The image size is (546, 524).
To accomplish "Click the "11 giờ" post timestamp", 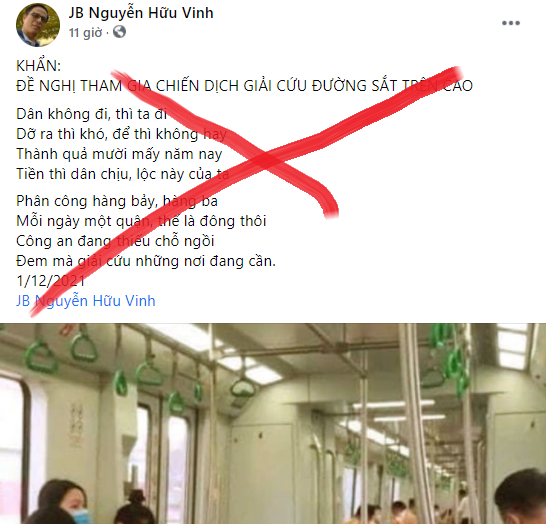I will click(85, 33).
